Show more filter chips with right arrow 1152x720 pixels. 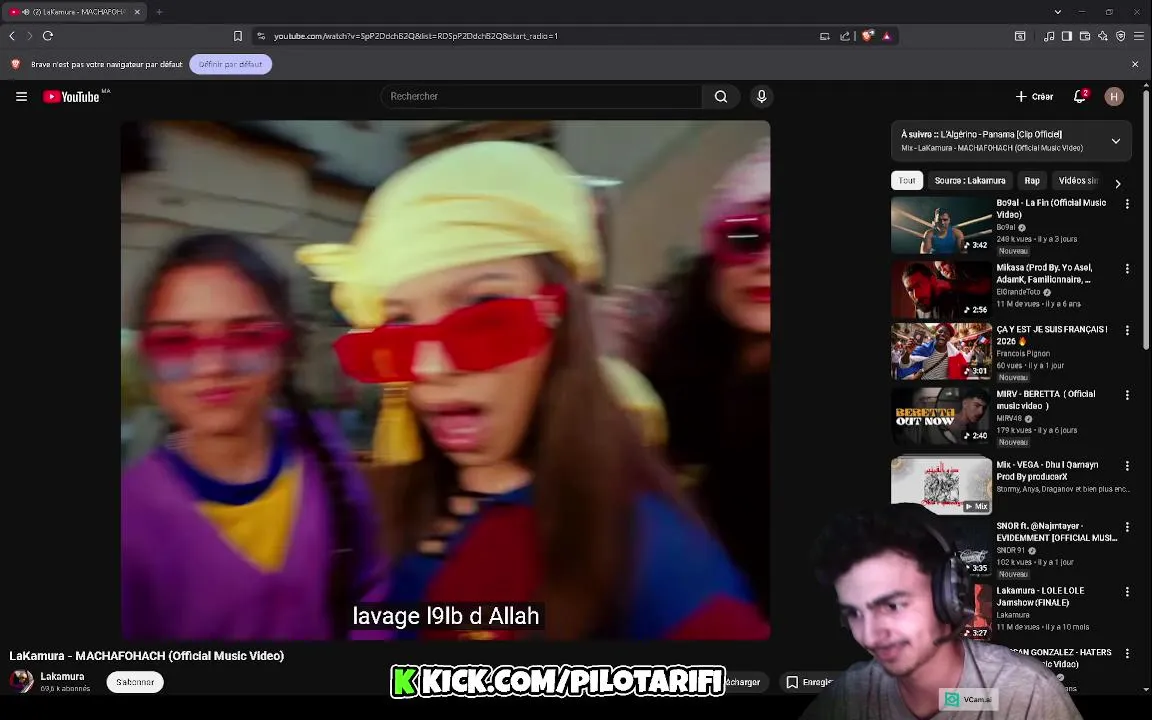coord(1118,184)
